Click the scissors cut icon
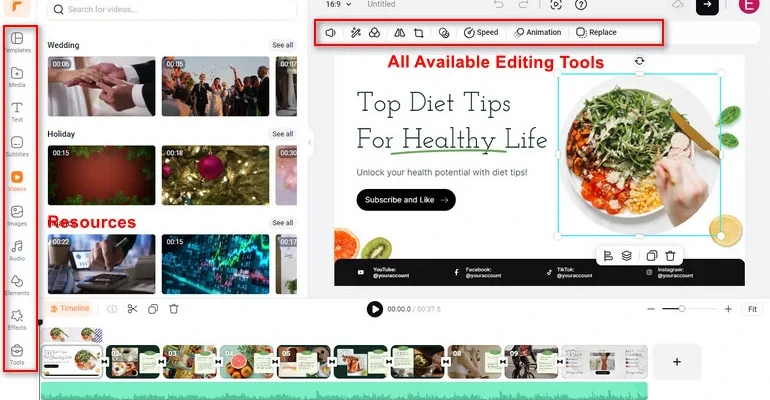Screen dimensions: 770x400 [x=133, y=309]
